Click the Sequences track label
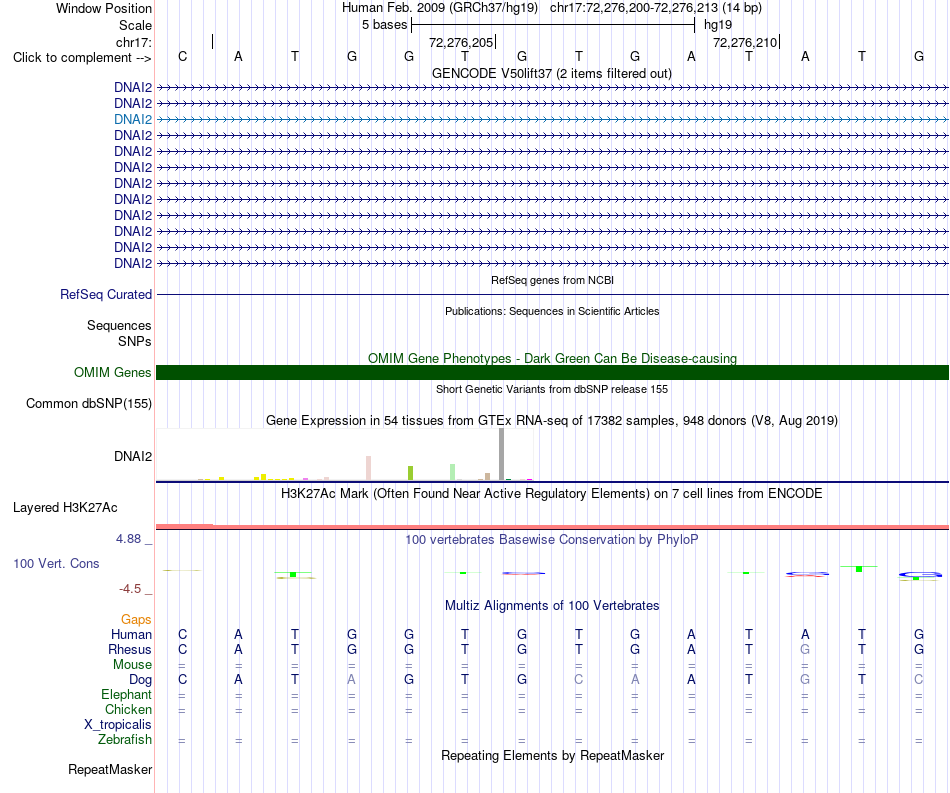The width and height of the screenshot is (950, 793). [x=119, y=325]
